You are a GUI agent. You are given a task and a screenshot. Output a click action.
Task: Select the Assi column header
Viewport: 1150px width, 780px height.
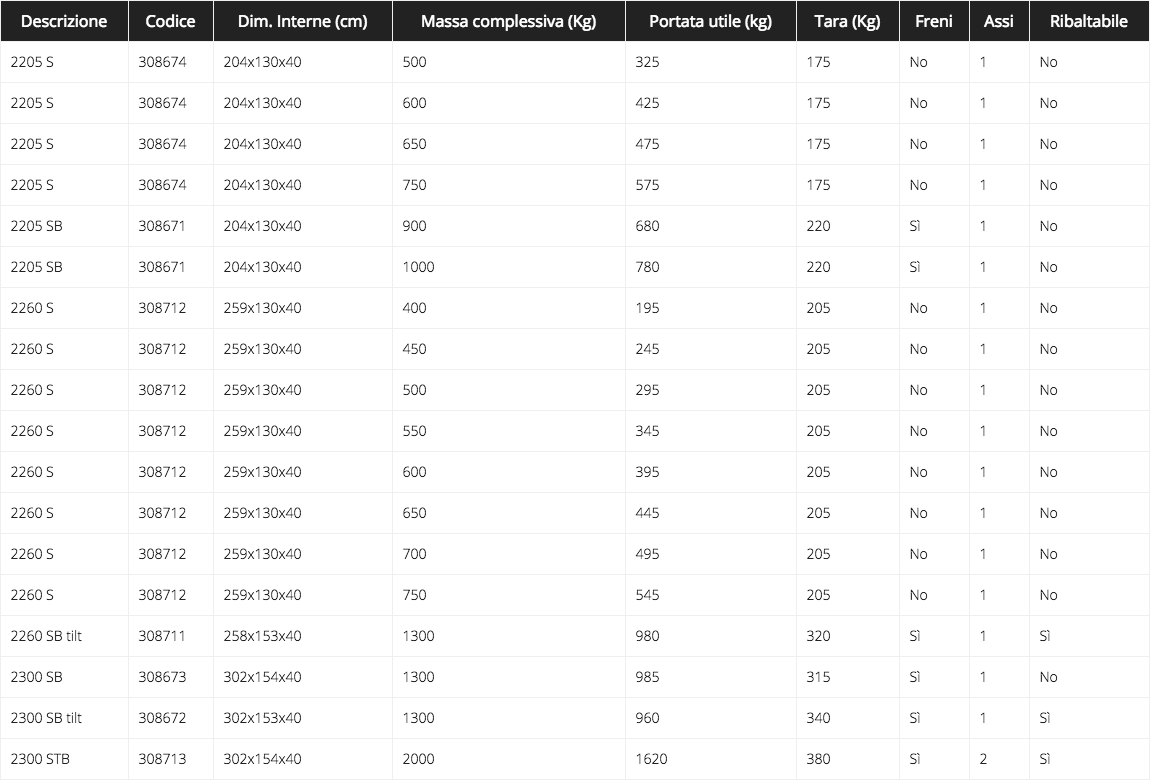click(998, 21)
